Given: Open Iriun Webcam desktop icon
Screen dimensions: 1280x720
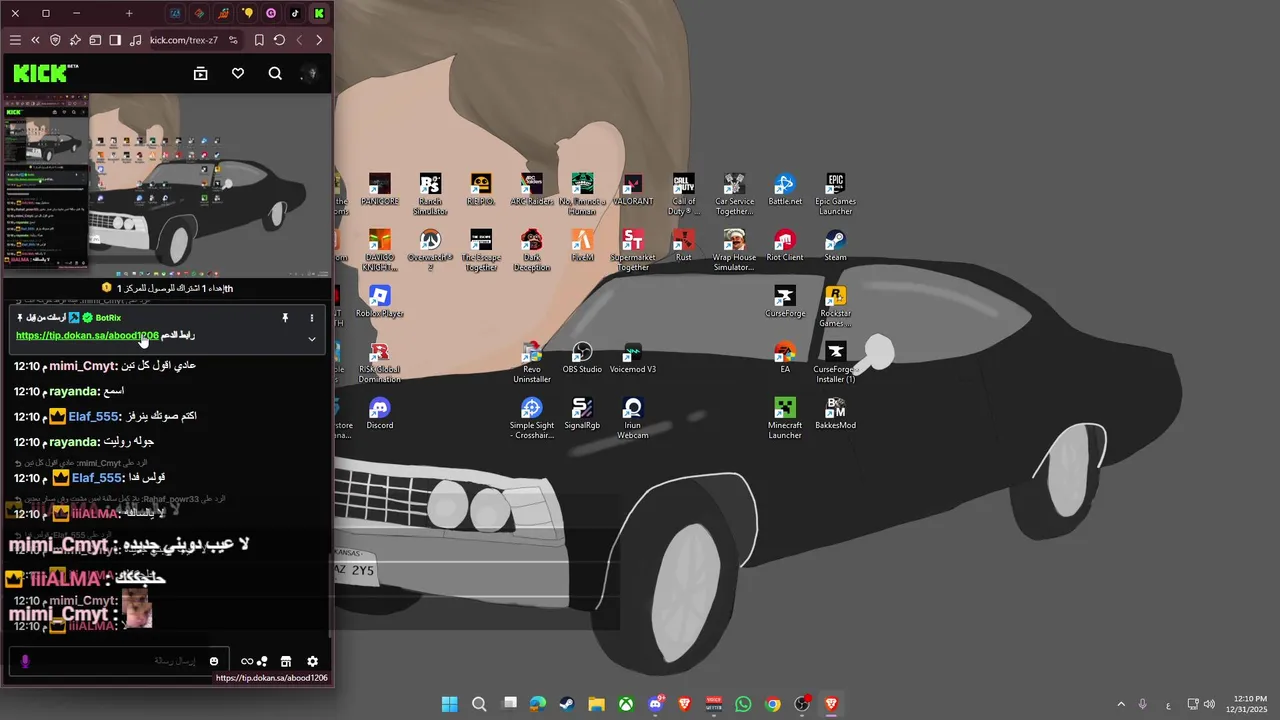Looking at the screenshot, I should point(632,418).
